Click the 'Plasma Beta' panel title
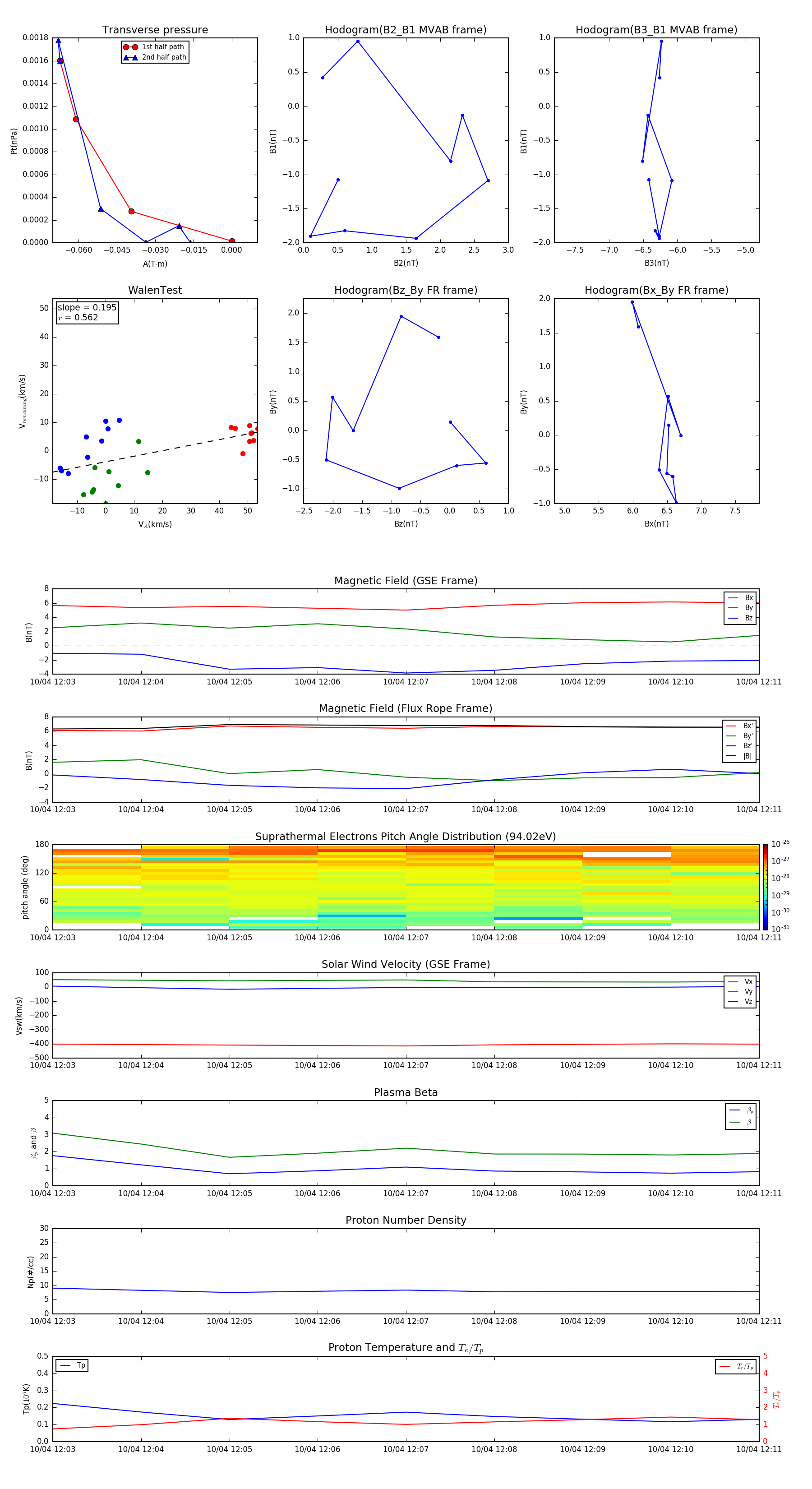Image resolution: width=812 pixels, height=1489 pixels. tap(406, 1092)
